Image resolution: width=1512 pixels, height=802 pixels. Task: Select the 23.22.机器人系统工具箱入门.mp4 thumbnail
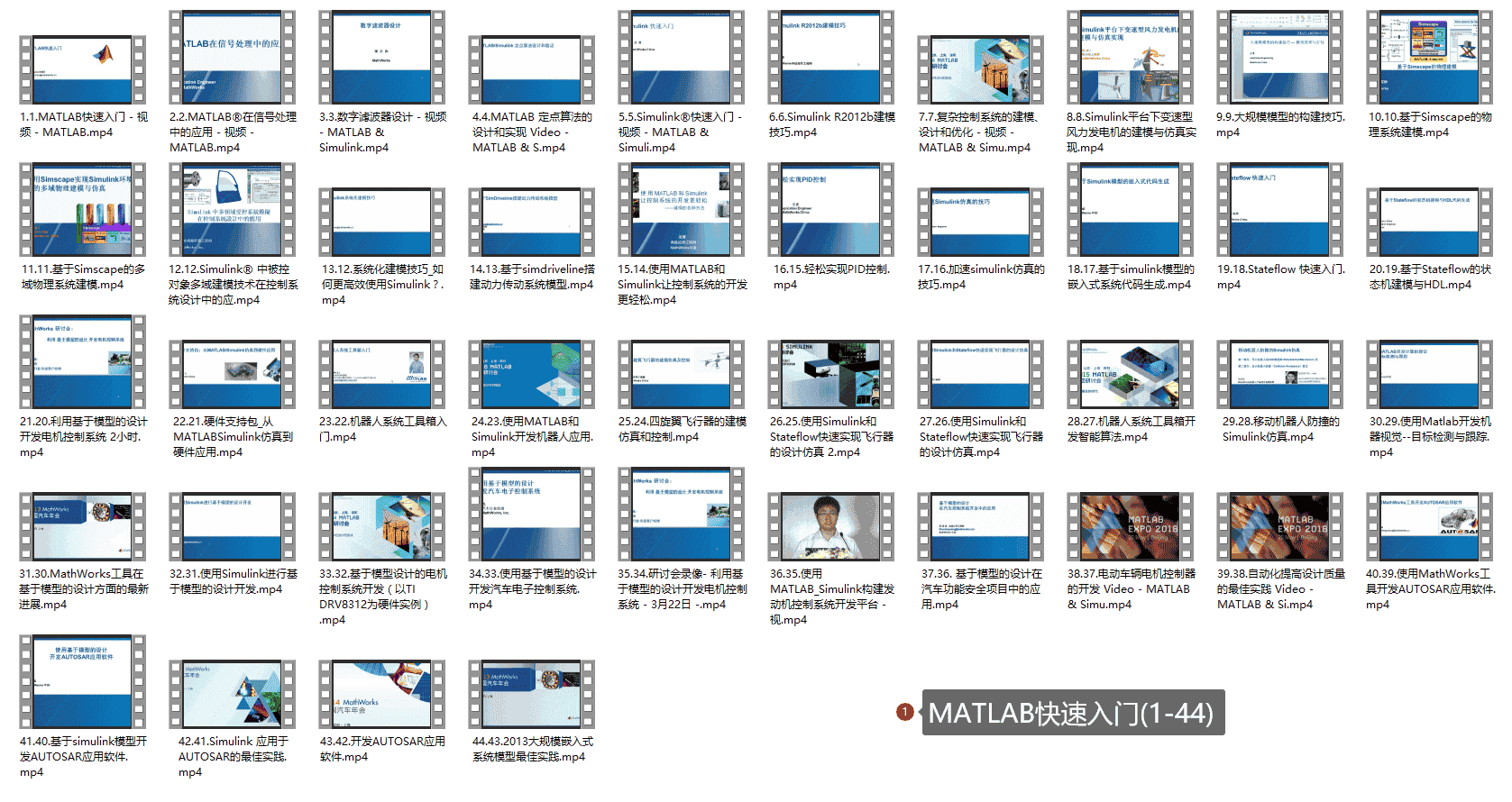coord(381,374)
